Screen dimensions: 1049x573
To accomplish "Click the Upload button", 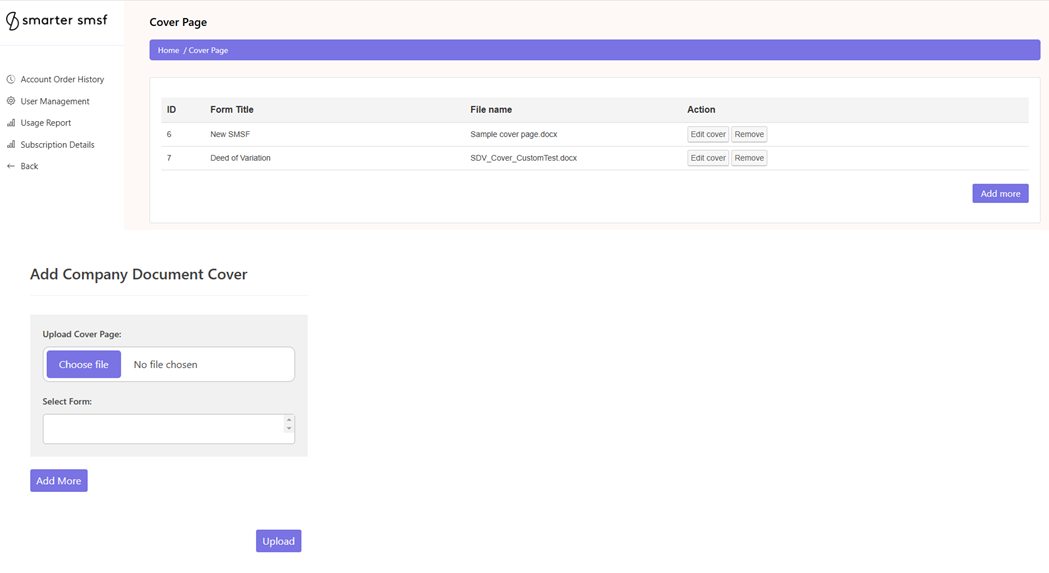I will pos(278,541).
